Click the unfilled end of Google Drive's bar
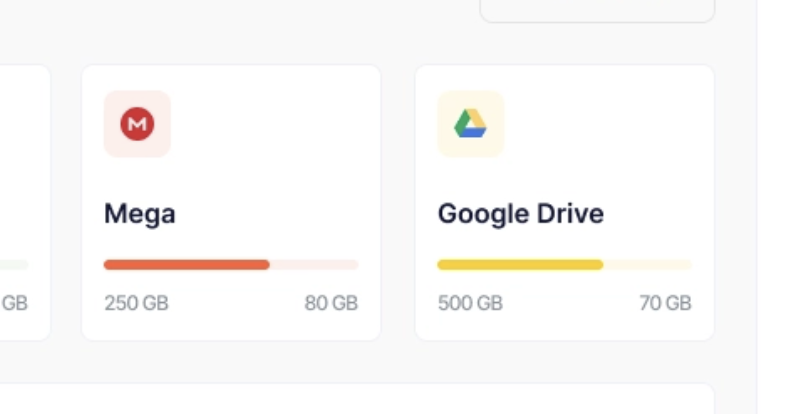Screen dimensions: 792x414 coord(647,265)
